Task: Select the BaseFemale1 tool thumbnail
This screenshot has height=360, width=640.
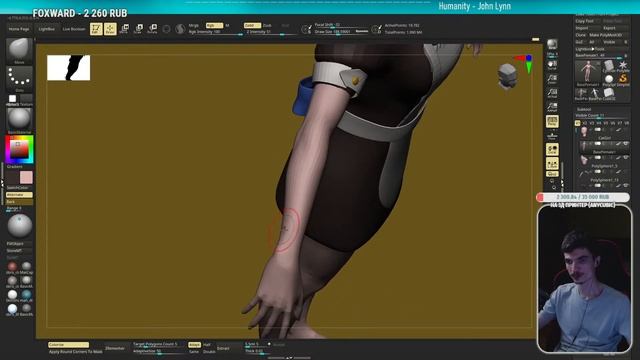Action: [588, 73]
